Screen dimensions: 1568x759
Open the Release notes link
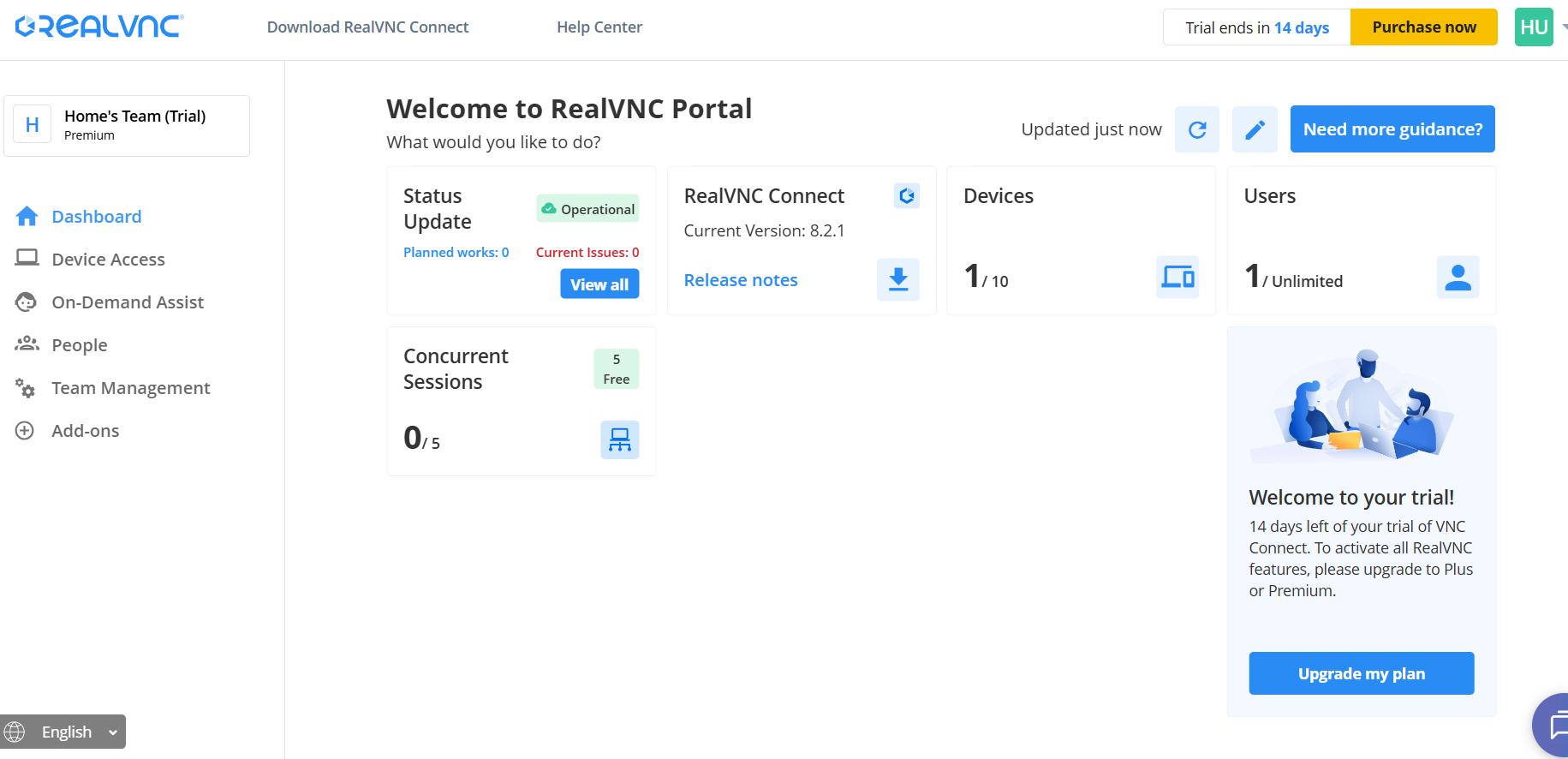[x=741, y=280]
